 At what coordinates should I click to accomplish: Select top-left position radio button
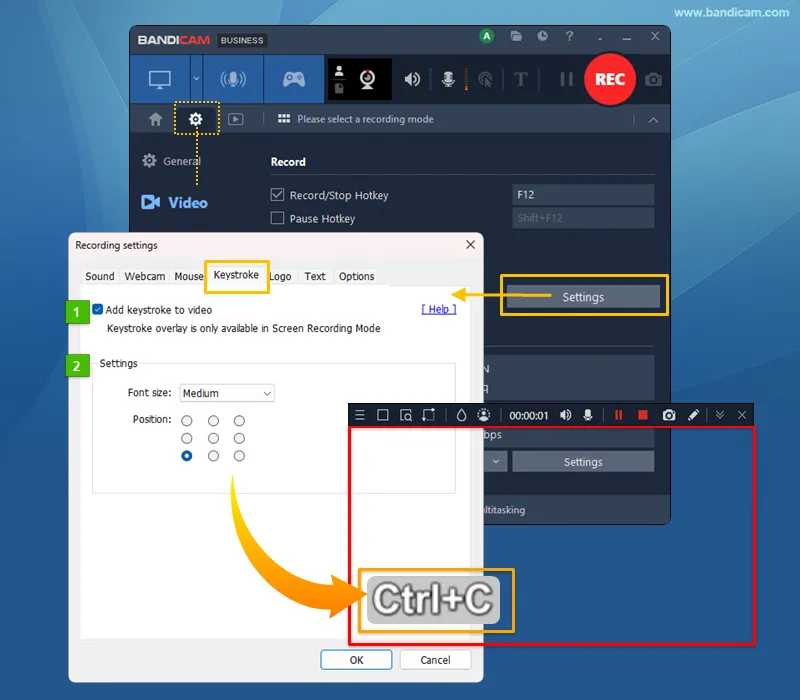pyautogui.click(x=187, y=420)
